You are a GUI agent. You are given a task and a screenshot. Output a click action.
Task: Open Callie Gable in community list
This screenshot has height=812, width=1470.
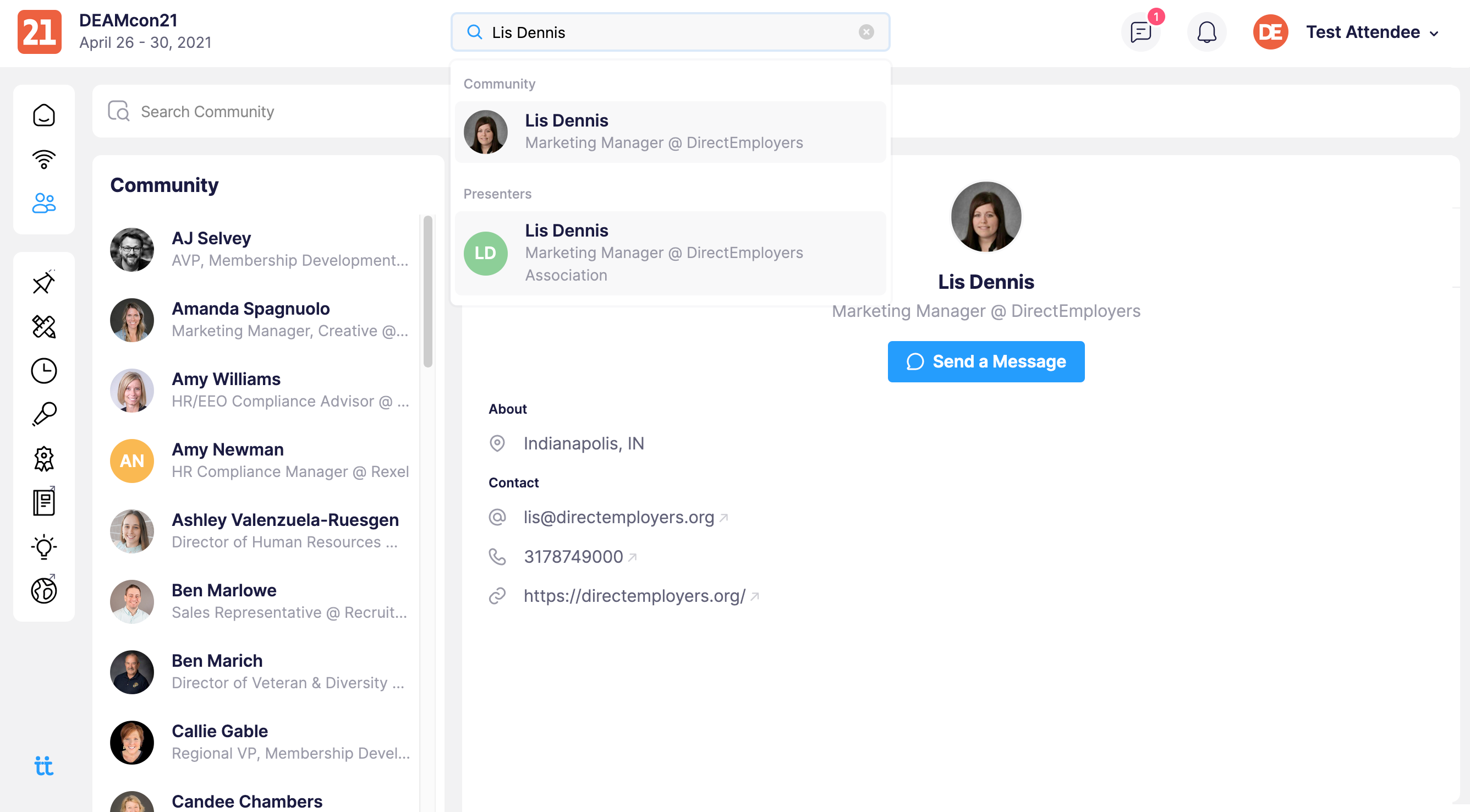click(x=260, y=742)
